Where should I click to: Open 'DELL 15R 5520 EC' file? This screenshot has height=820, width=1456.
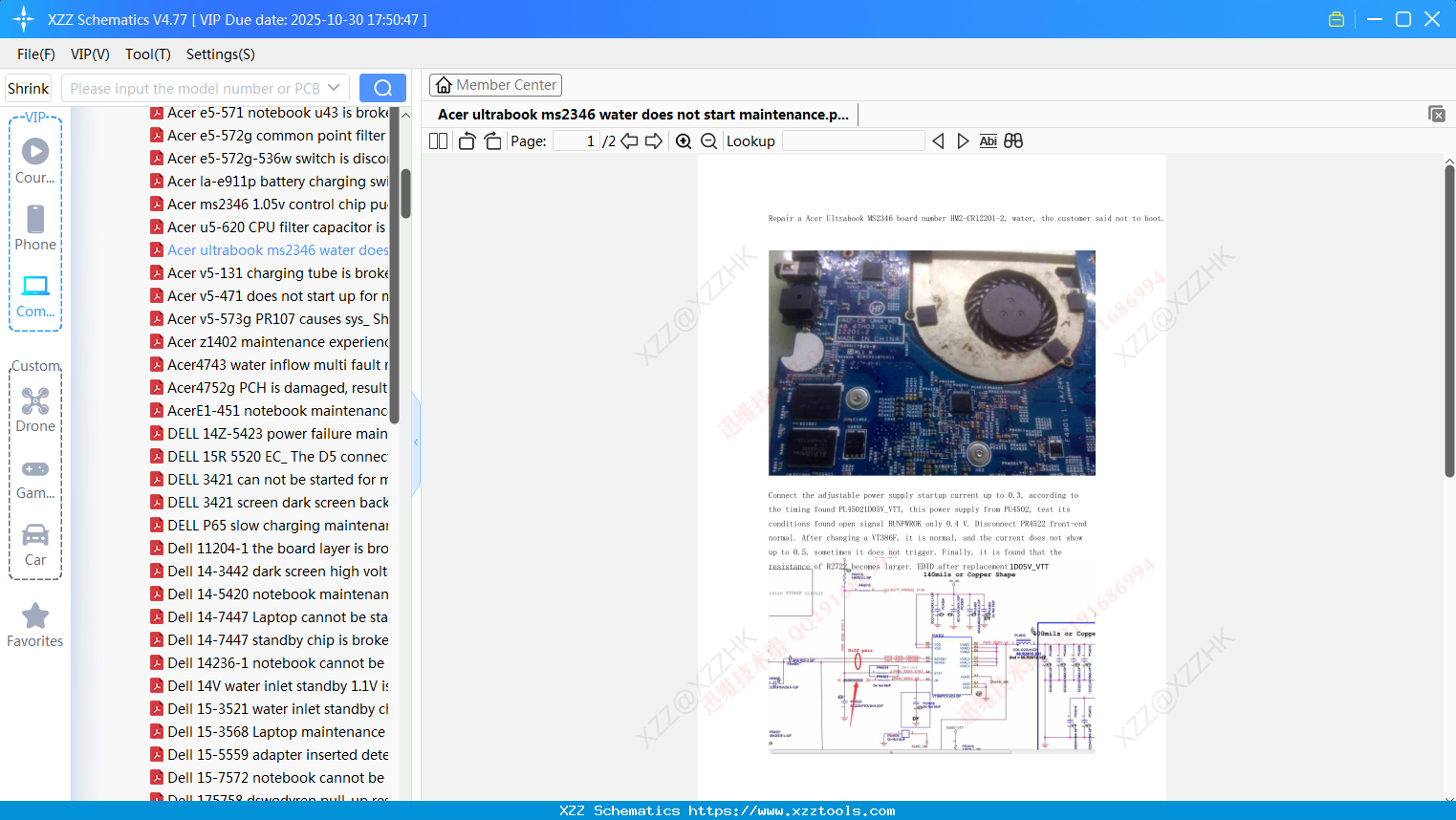coord(270,457)
